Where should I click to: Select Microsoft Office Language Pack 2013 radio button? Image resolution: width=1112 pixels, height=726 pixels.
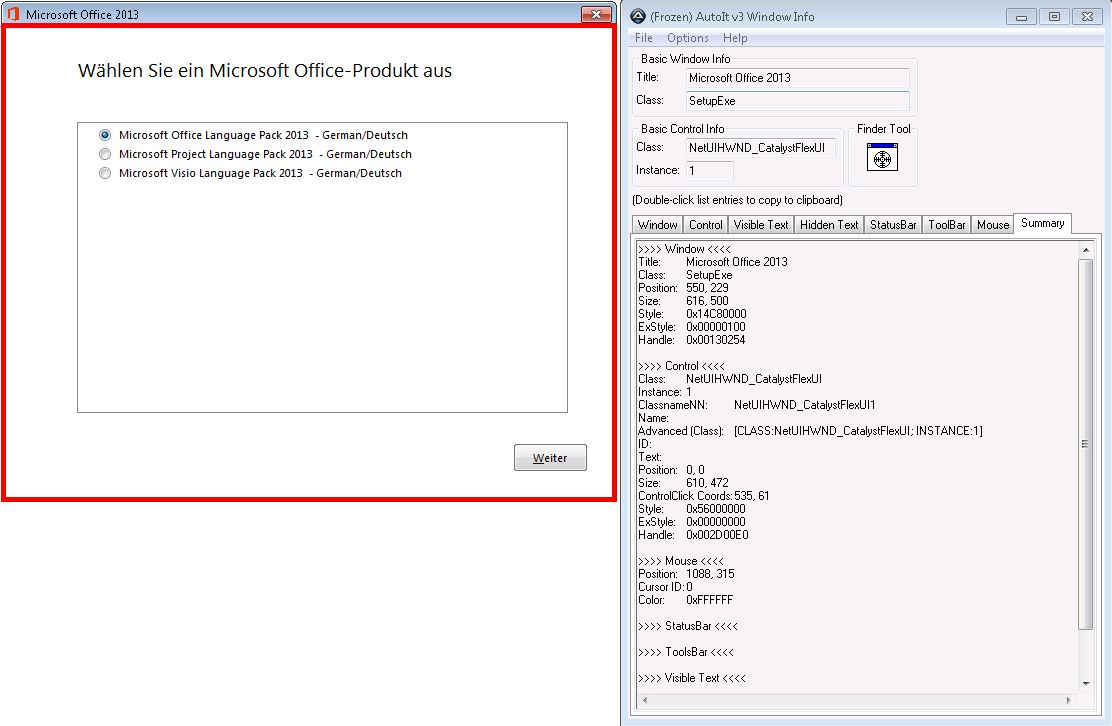[105, 135]
